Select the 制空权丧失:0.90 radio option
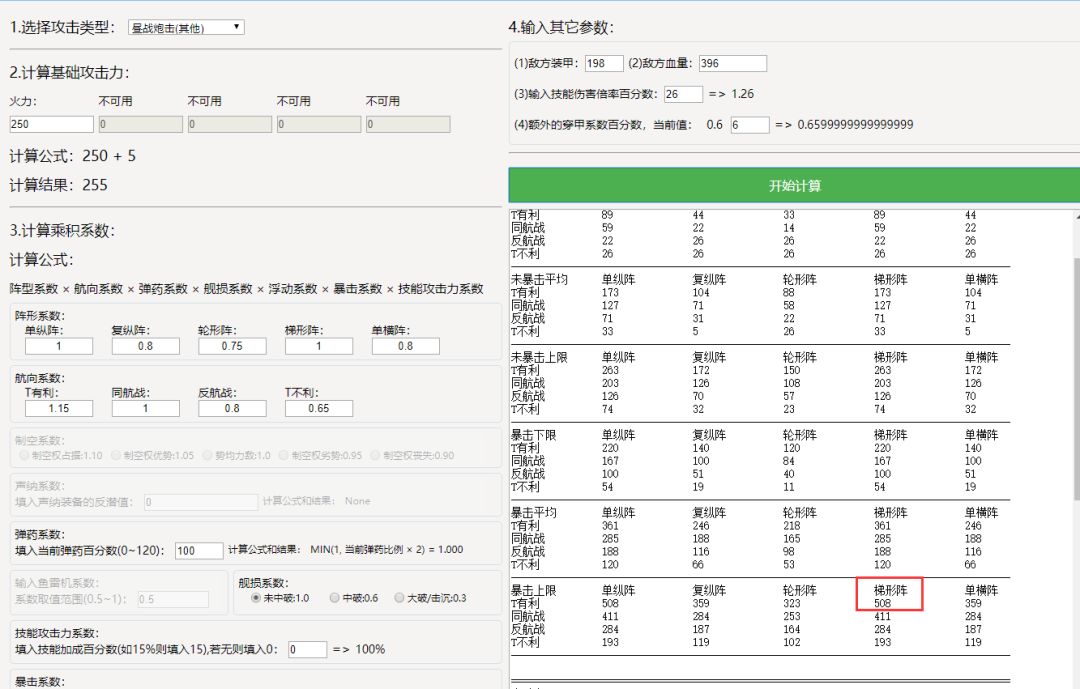 click(375, 455)
